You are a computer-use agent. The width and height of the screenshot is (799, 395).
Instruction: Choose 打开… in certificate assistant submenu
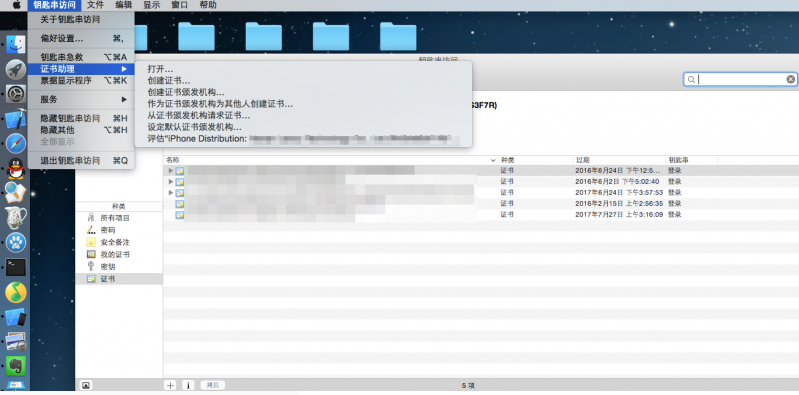pyautogui.click(x=303, y=69)
